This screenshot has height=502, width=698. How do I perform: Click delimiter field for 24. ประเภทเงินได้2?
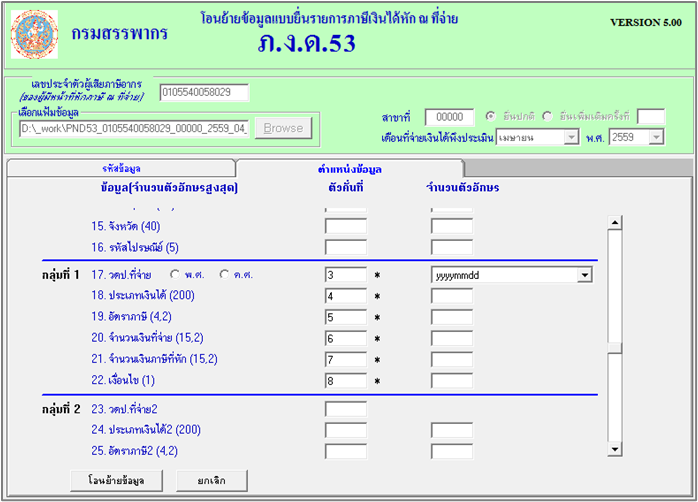346,430
